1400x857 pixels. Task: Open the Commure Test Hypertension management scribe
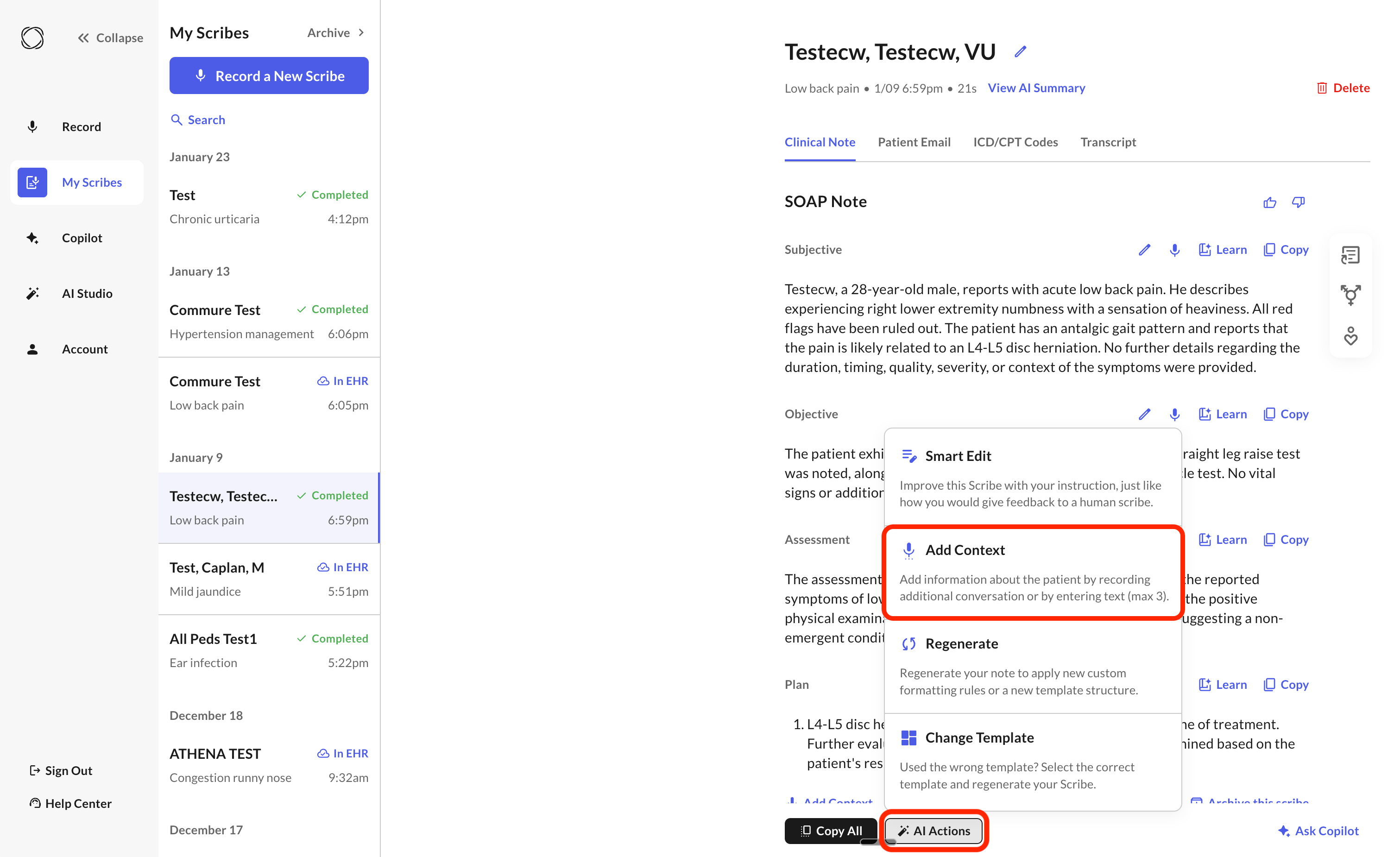[x=269, y=321]
